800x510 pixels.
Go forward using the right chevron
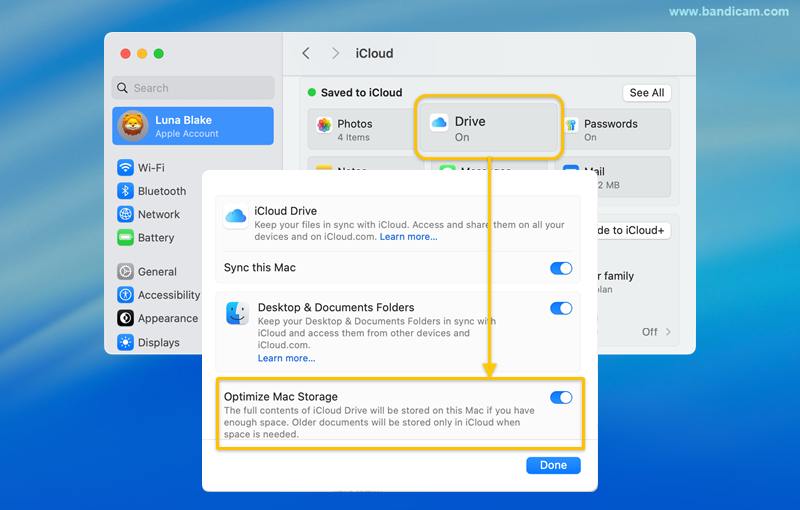point(335,53)
